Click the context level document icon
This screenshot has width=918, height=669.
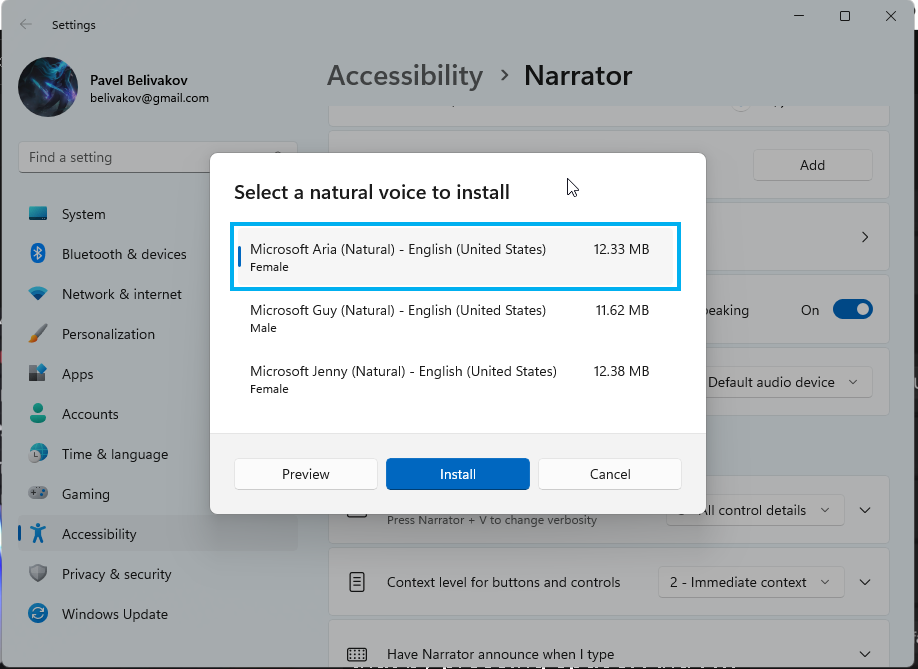click(357, 582)
